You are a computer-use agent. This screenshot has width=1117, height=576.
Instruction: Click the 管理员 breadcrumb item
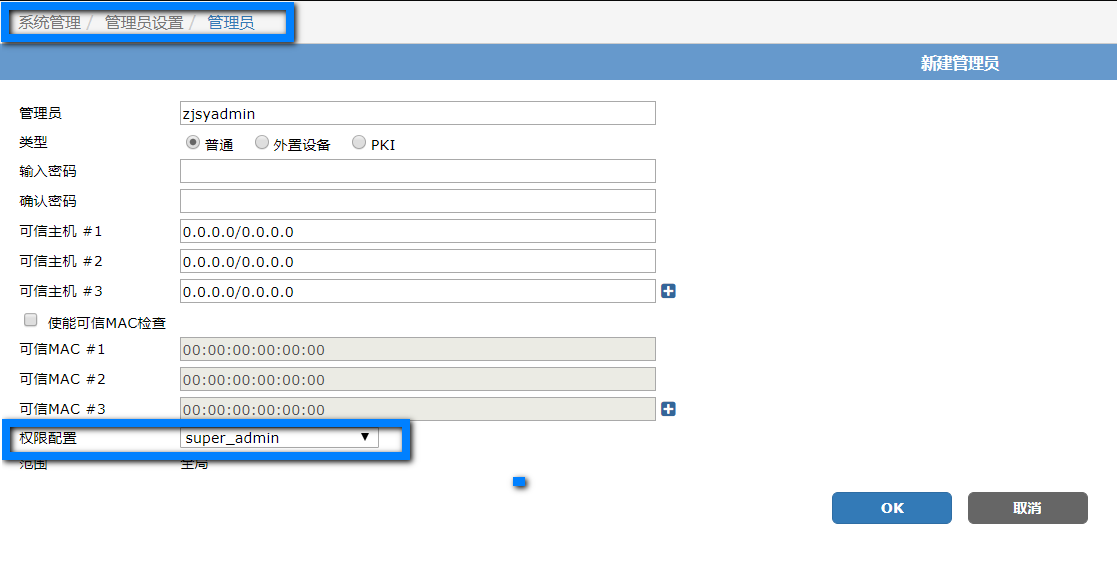point(231,22)
